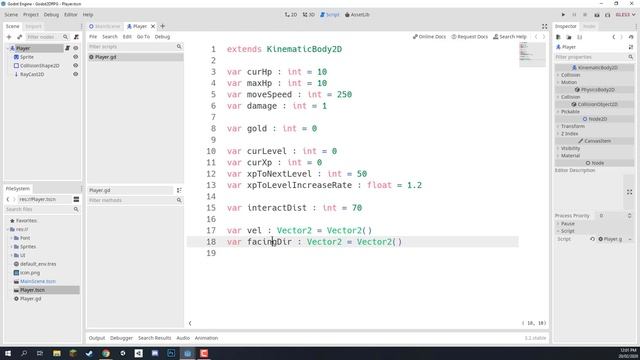The width and height of the screenshot is (640, 360).
Task: Pause the running scene
Action: [x=574, y=15]
